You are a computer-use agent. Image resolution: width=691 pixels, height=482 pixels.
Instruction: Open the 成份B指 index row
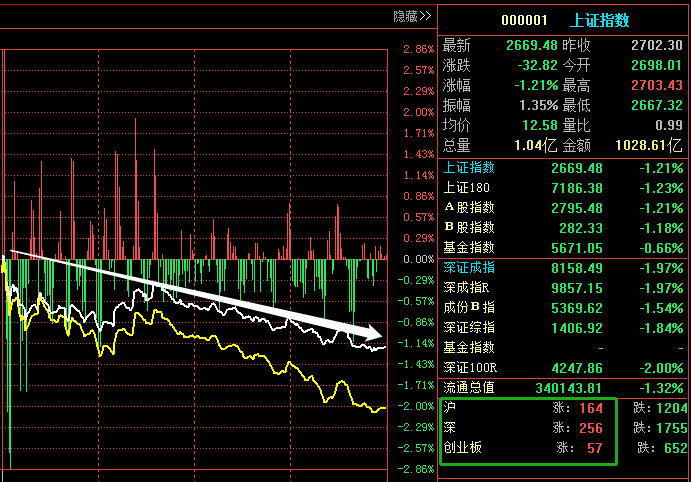[563, 308]
